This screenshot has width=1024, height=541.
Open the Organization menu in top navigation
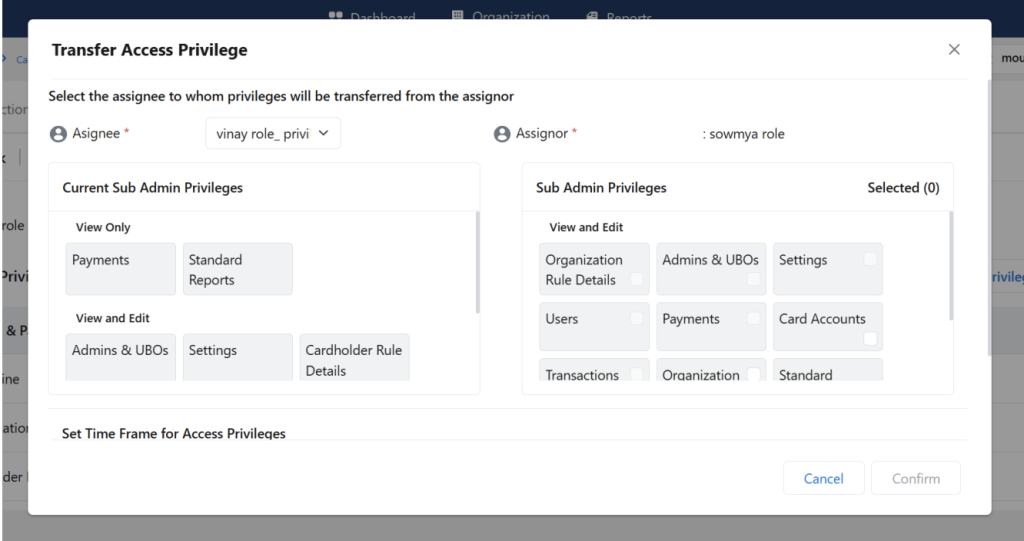pos(500,17)
